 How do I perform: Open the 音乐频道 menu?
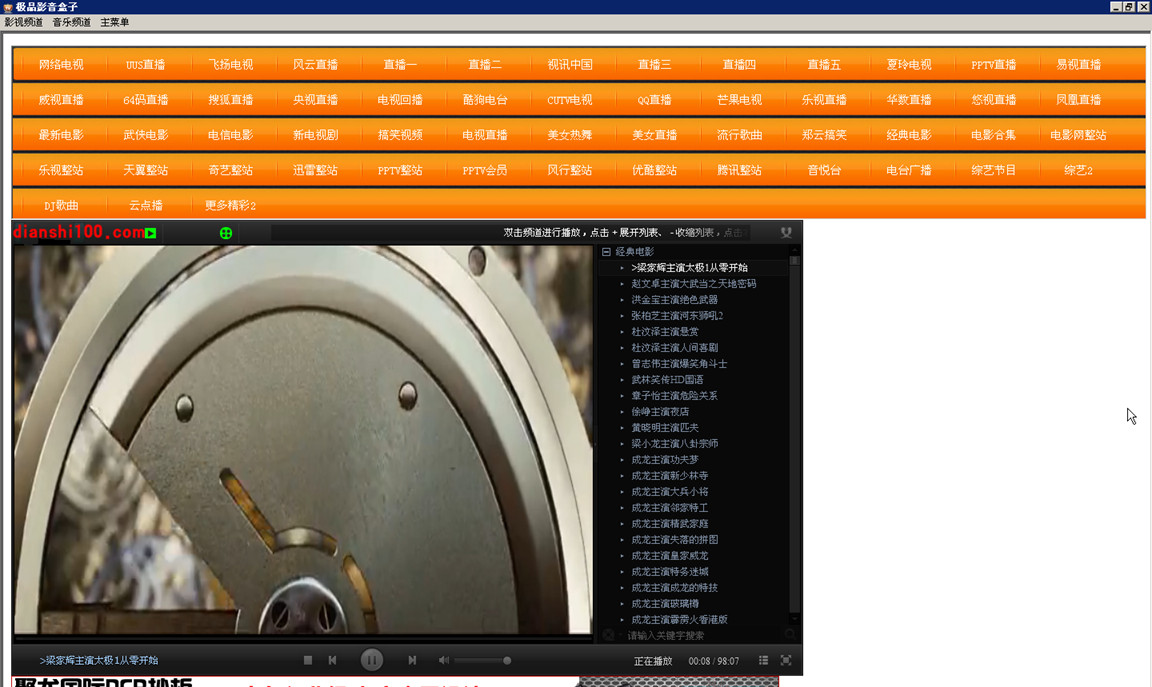coord(71,22)
